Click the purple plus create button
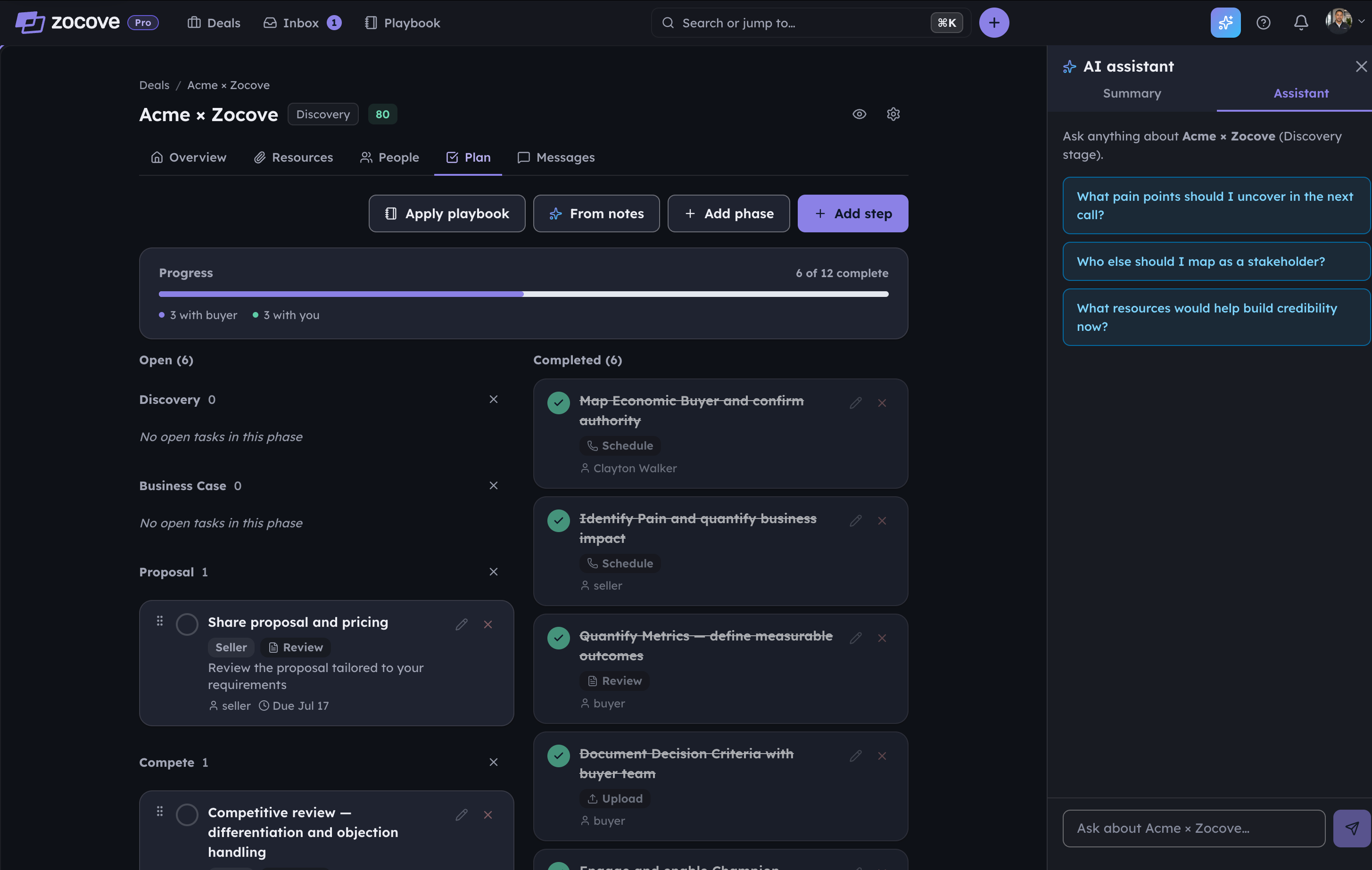 coord(994,23)
